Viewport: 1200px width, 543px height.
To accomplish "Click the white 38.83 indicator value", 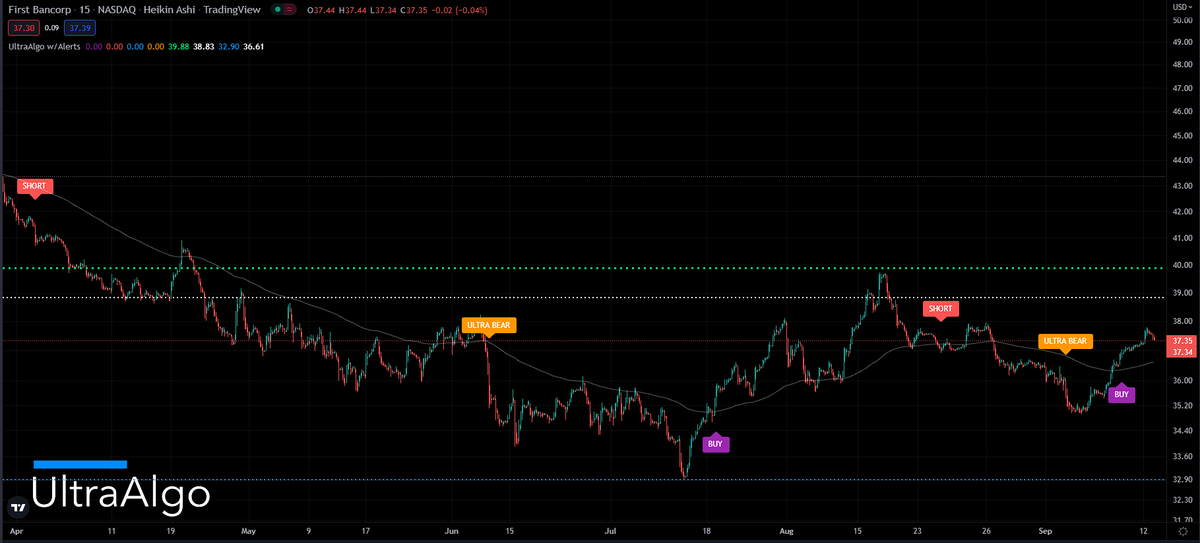I will point(204,46).
